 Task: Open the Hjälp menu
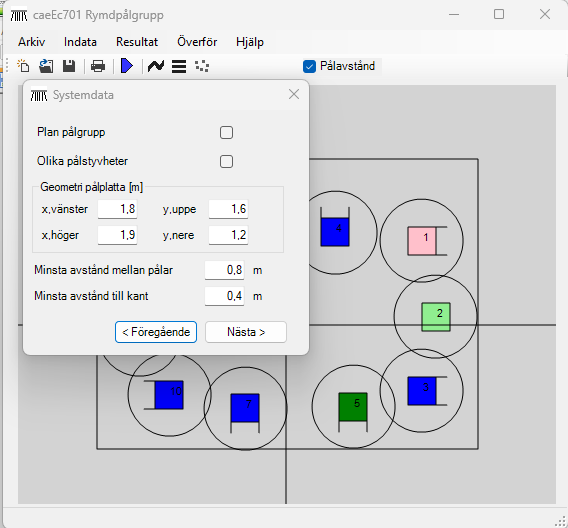point(250,42)
